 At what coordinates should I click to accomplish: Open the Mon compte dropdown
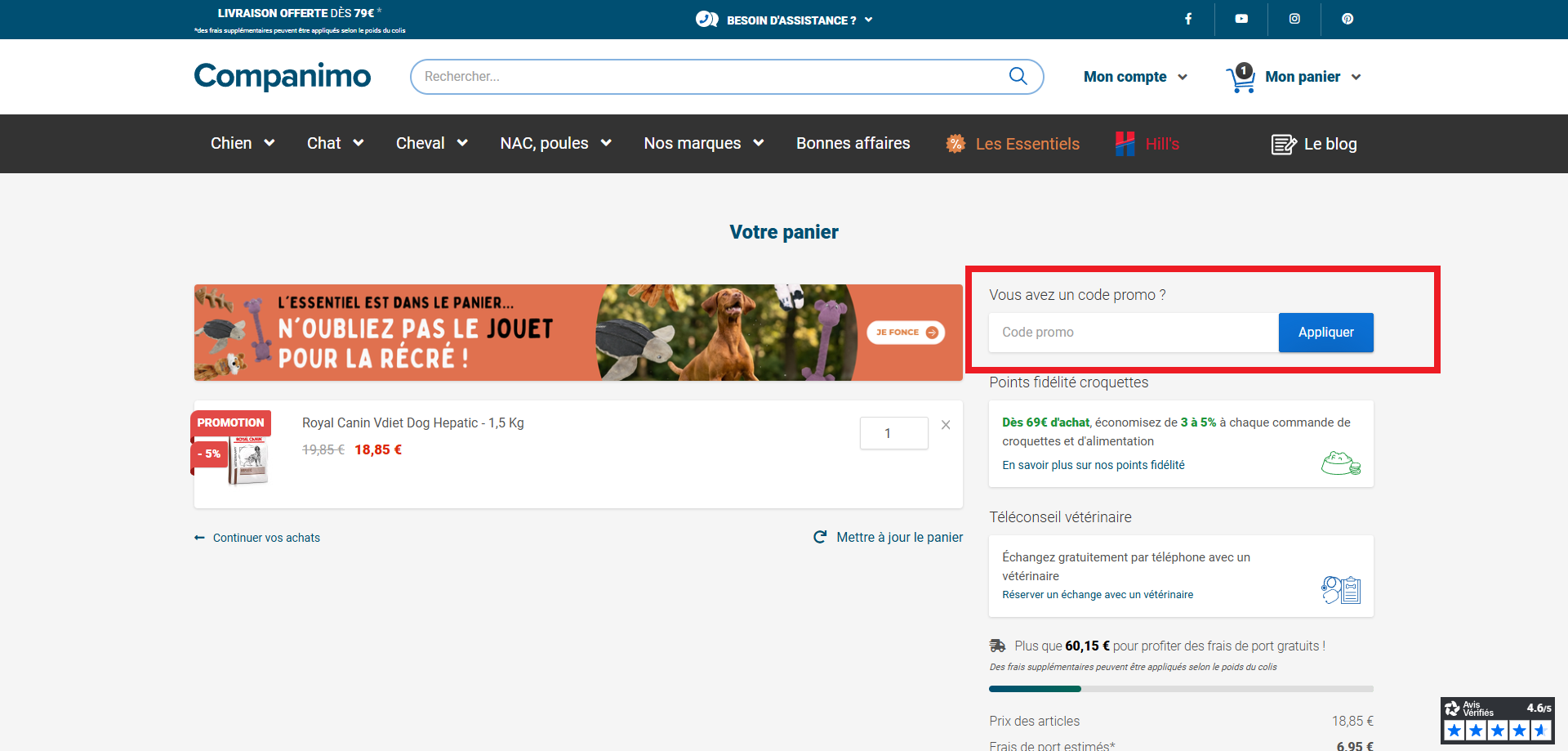point(1135,77)
